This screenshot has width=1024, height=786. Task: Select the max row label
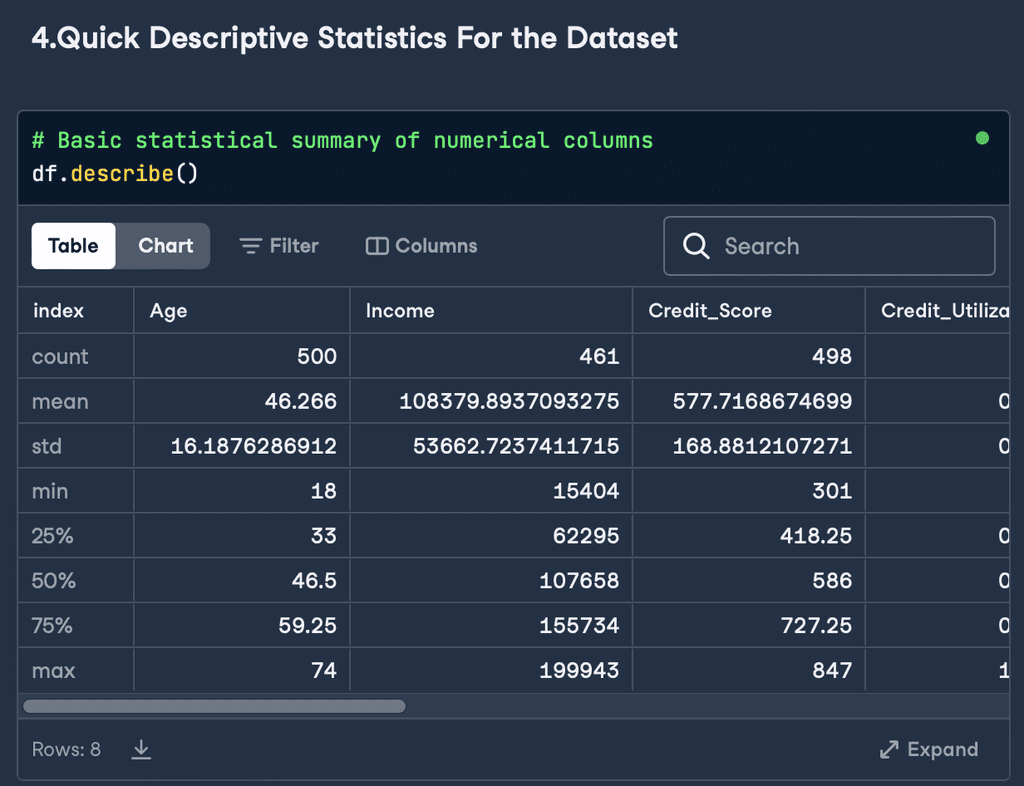point(54,670)
